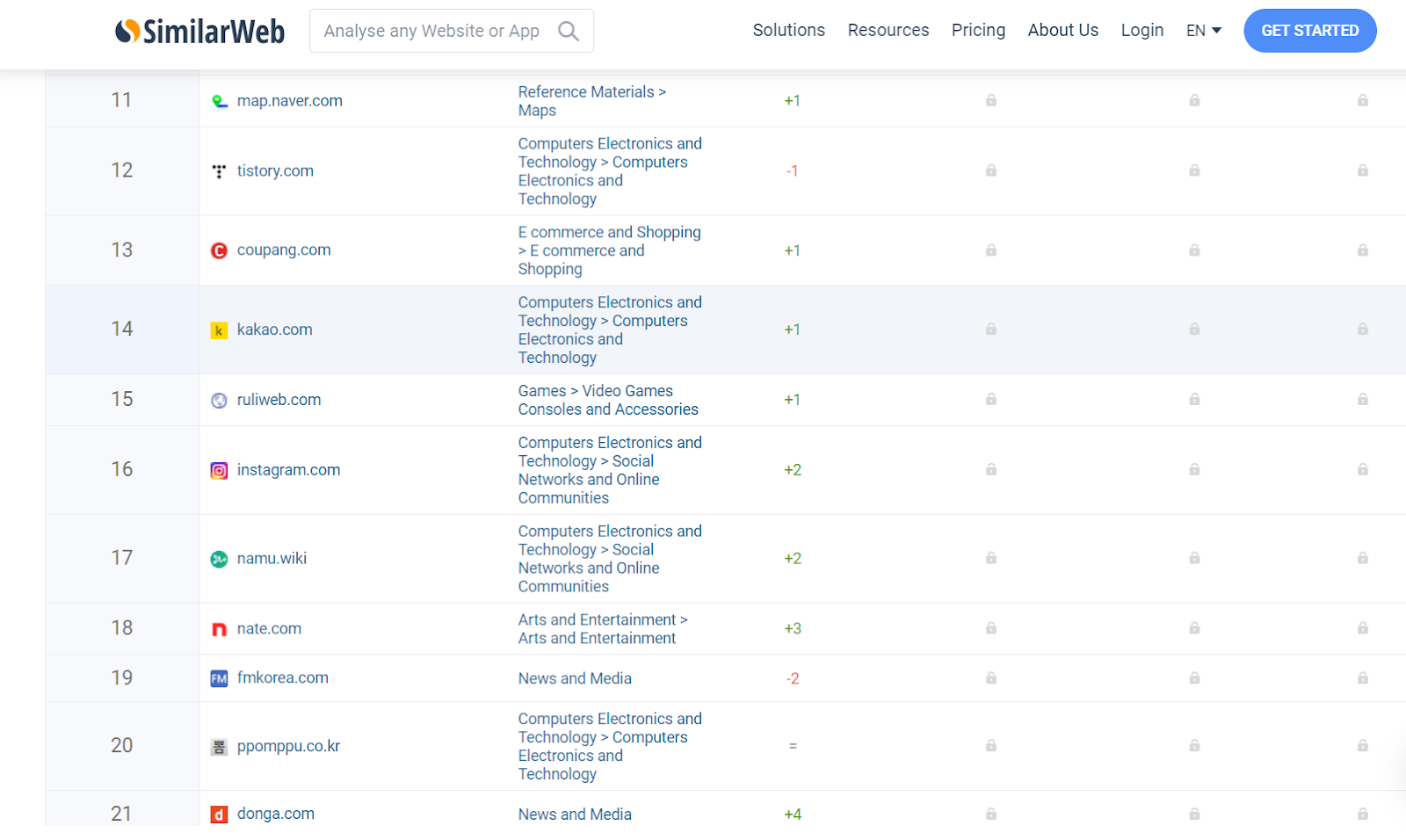This screenshot has width=1406, height=840.
Task: Open the ruliweb.com link
Action: coord(279,400)
